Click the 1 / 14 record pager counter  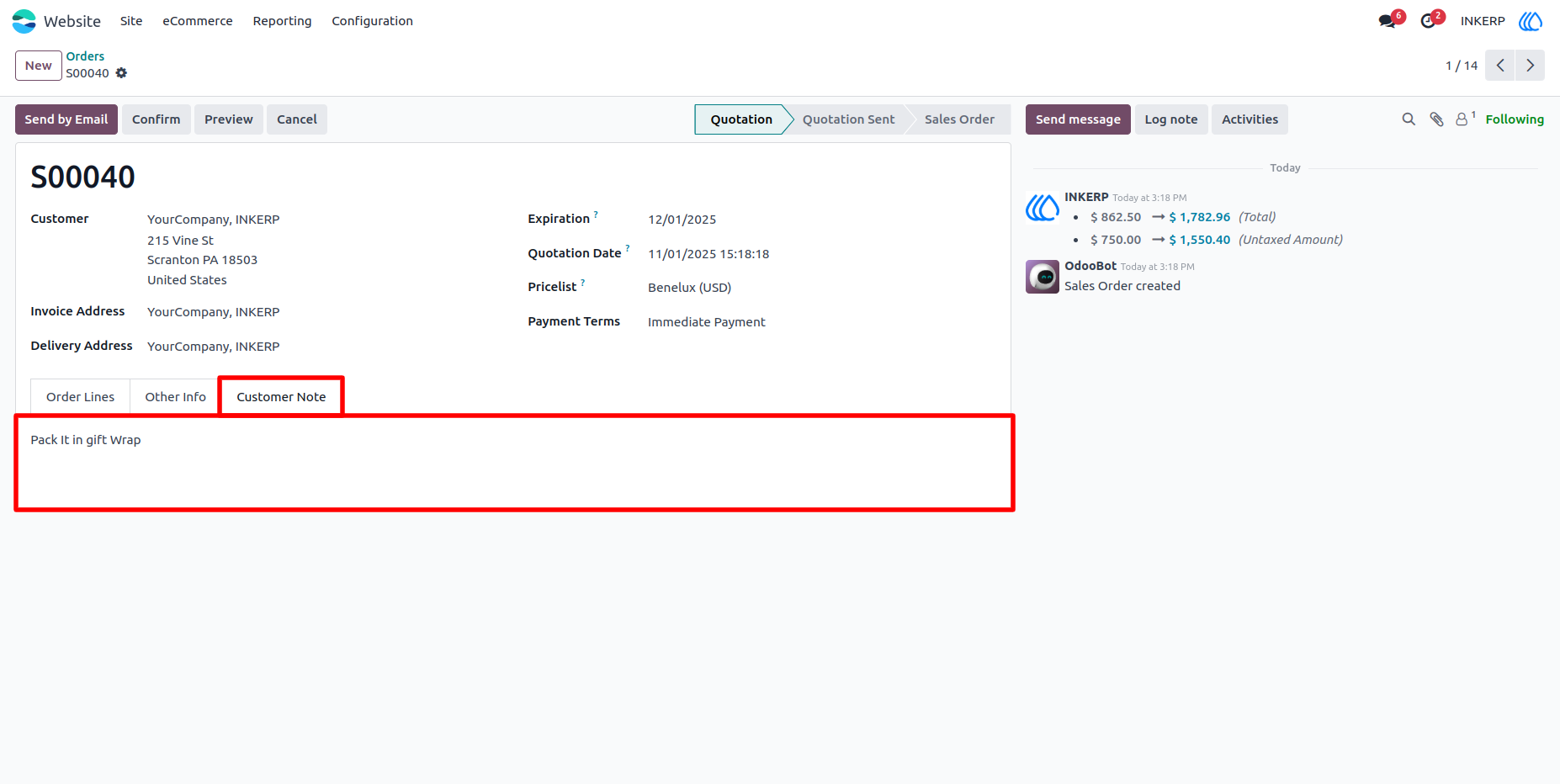point(1462,66)
